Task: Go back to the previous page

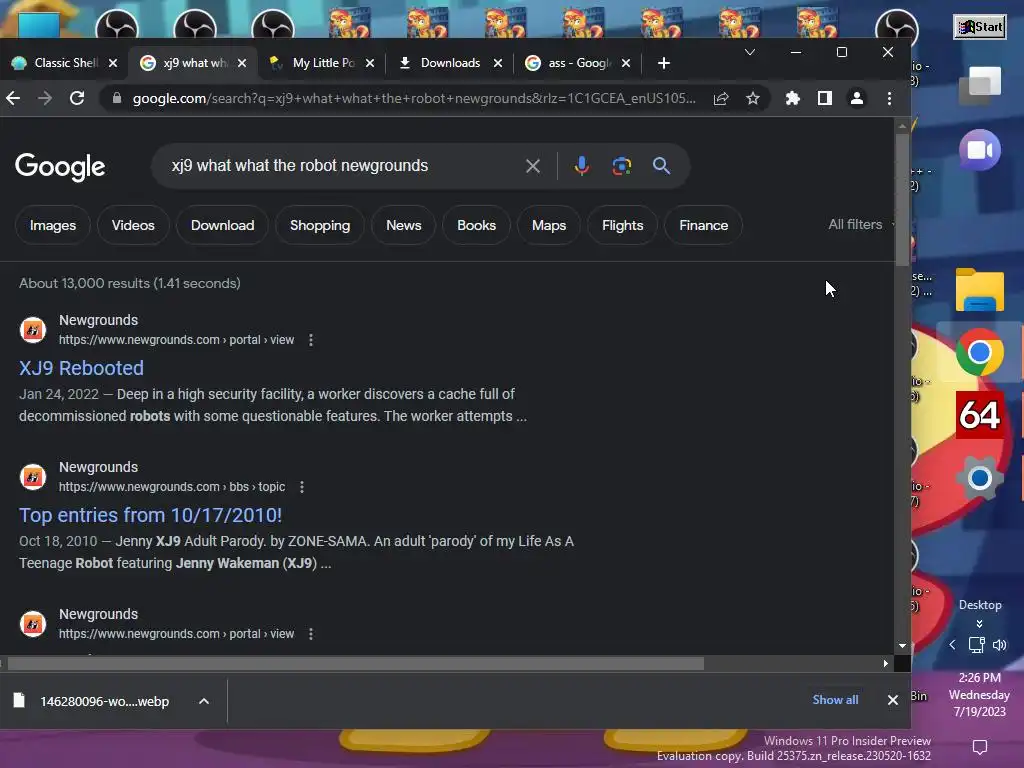Action: point(13,98)
